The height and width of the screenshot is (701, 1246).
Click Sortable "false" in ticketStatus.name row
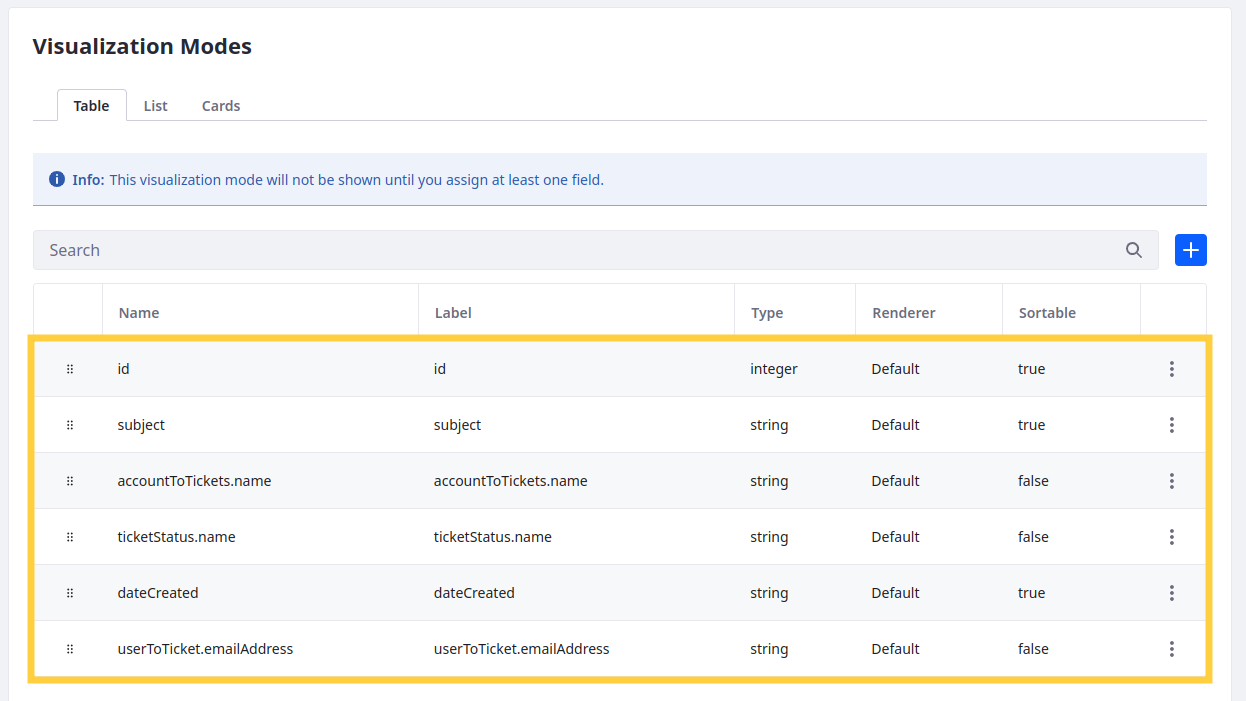tap(1033, 537)
